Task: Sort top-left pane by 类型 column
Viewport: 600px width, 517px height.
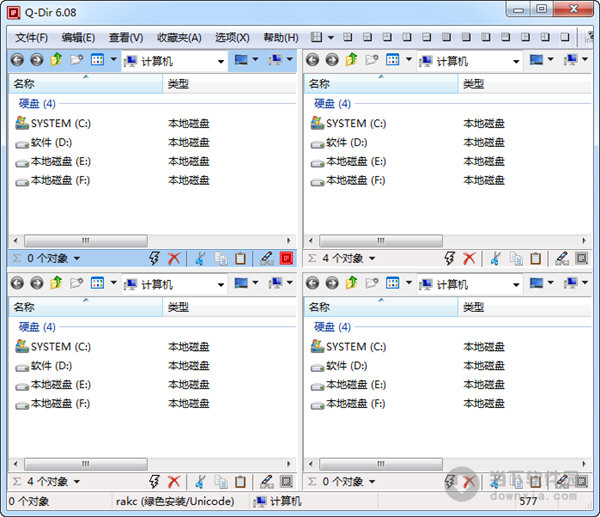Action: click(230, 84)
